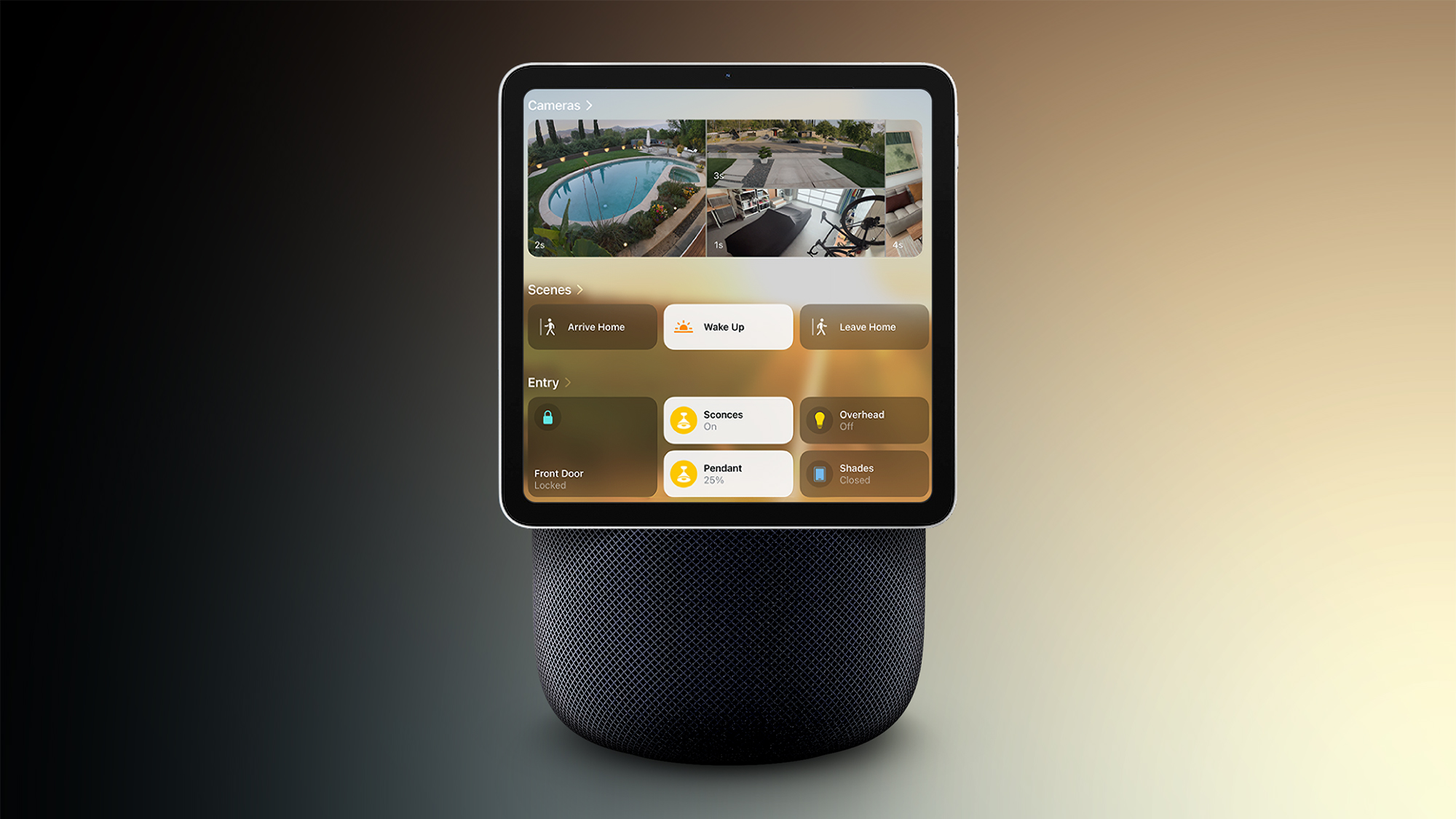1456x819 pixels.
Task: Expand the Cameras section
Action: pyautogui.click(x=560, y=105)
